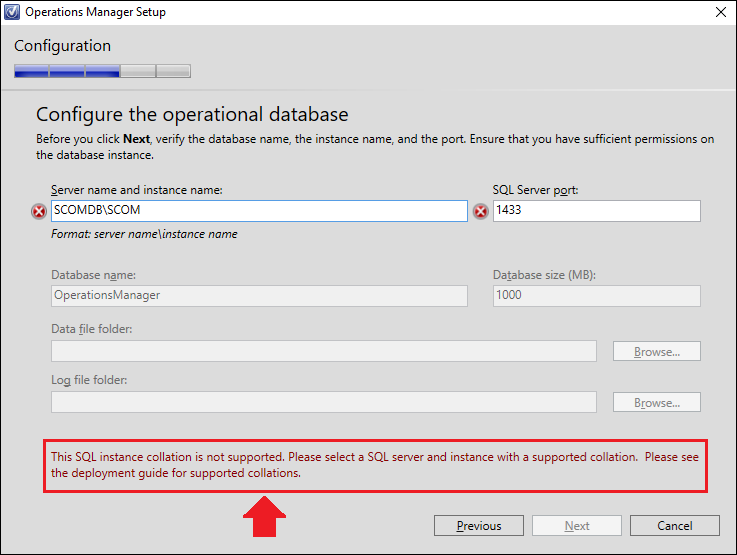
Task: Click the Log file folder text box
Action: (324, 402)
